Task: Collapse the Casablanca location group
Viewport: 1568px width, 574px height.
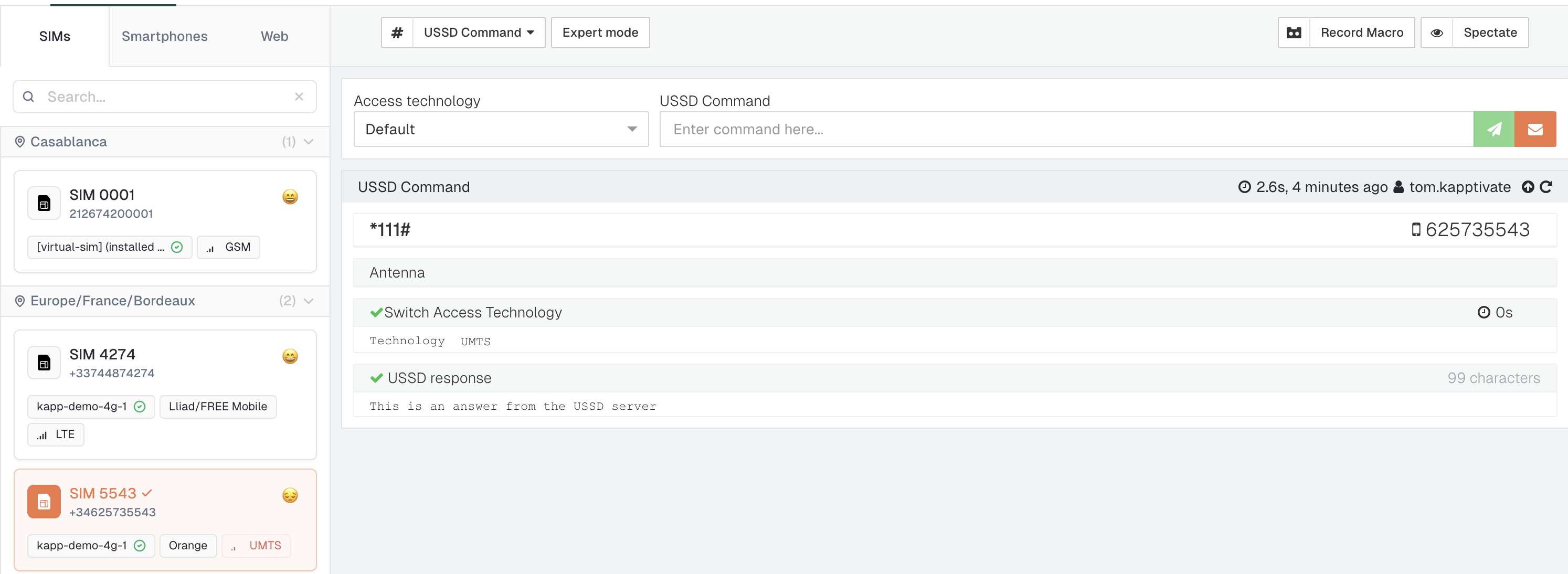Action: 309,142
